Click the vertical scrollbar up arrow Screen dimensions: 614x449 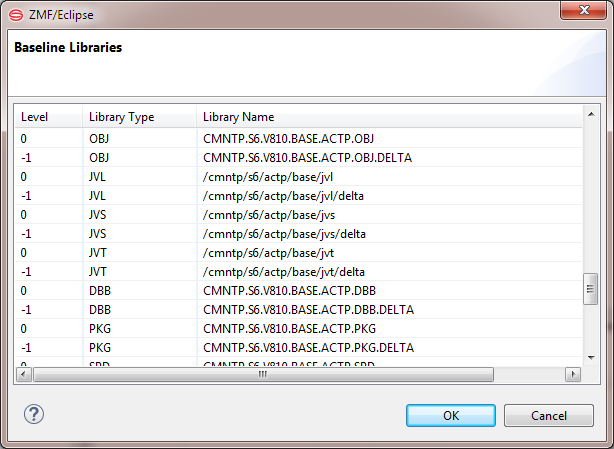coord(591,114)
